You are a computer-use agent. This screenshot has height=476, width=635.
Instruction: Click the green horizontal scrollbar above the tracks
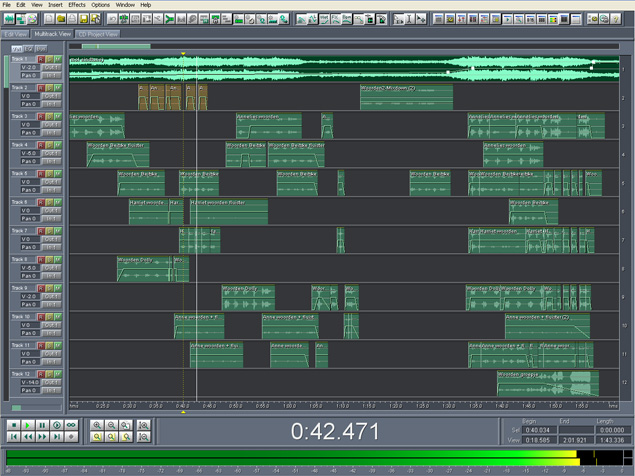click(116, 46)
